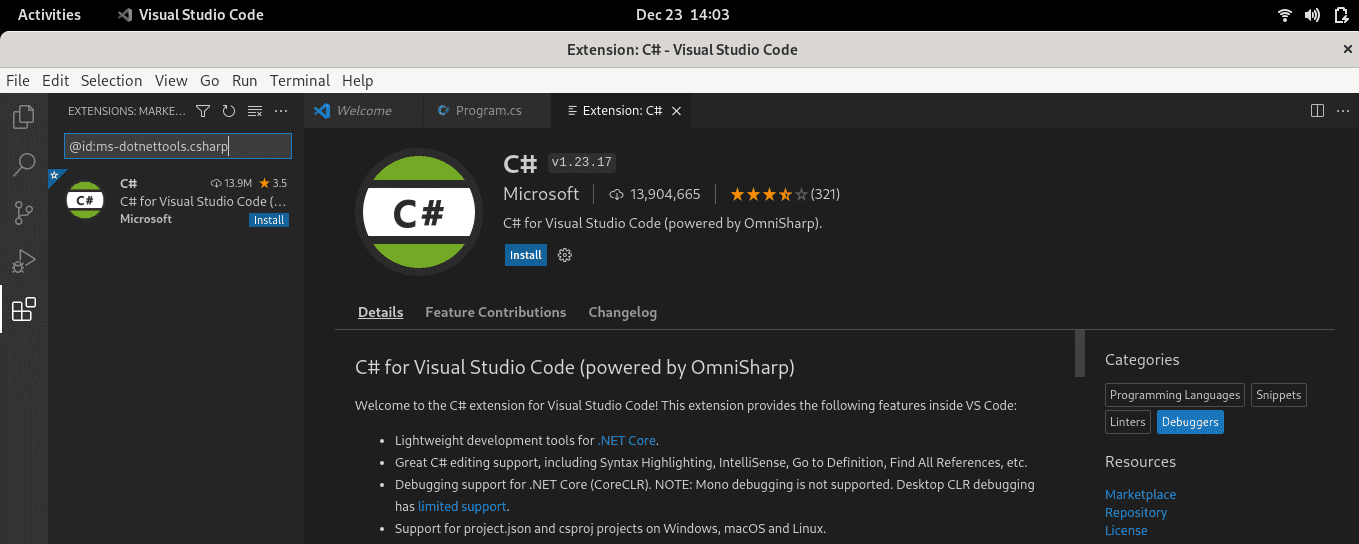The image size is (1359, 544).
Task: Close the Extension: C# tab
Action: 676,111
